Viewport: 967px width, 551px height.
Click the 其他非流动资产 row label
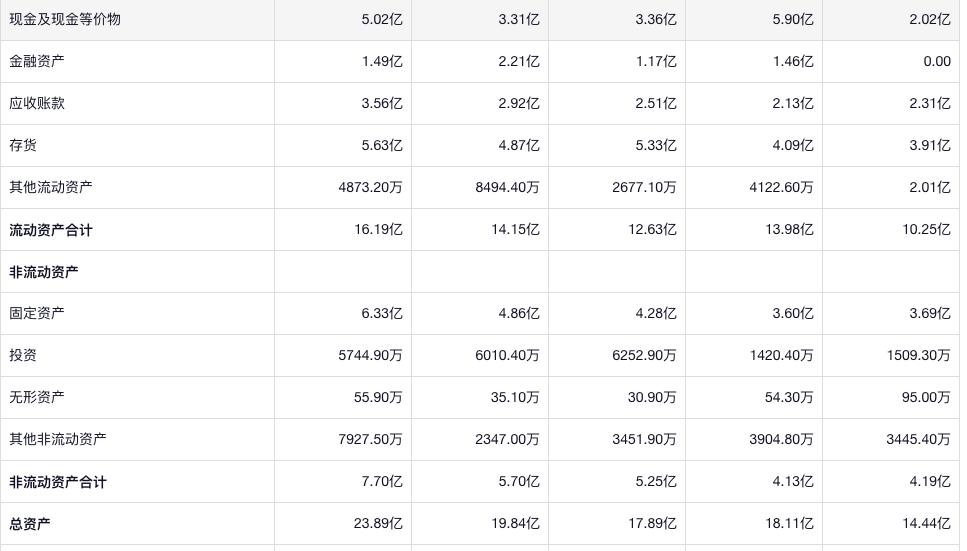pyautogui.click(x=58, y=439)
